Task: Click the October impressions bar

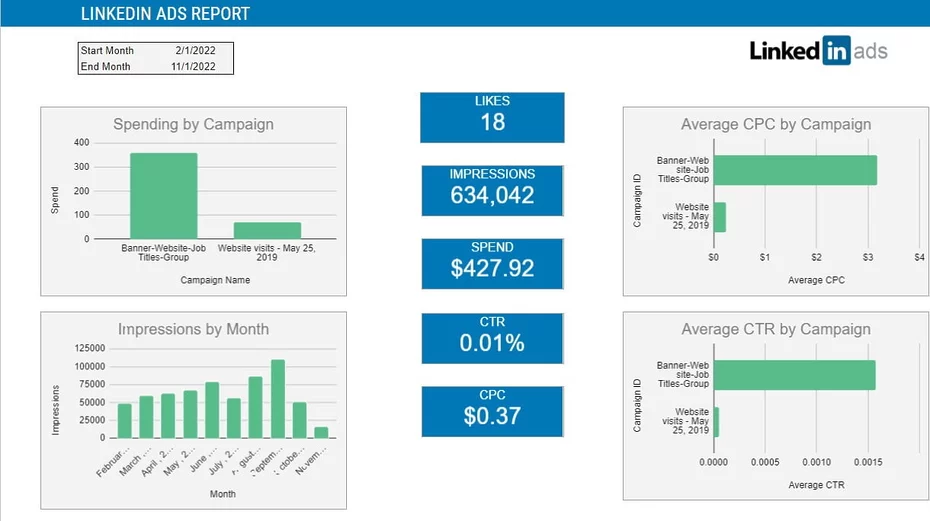Action: (300, 420)
